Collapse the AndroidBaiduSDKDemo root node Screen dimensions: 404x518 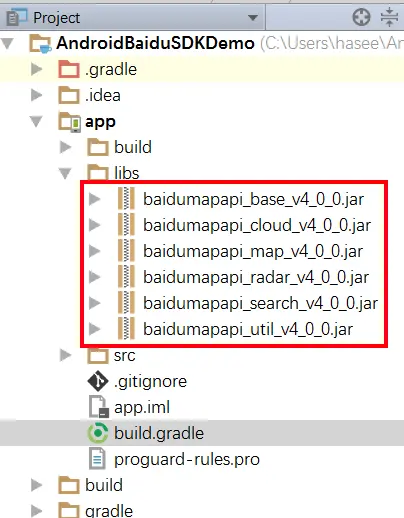[8, 44]
